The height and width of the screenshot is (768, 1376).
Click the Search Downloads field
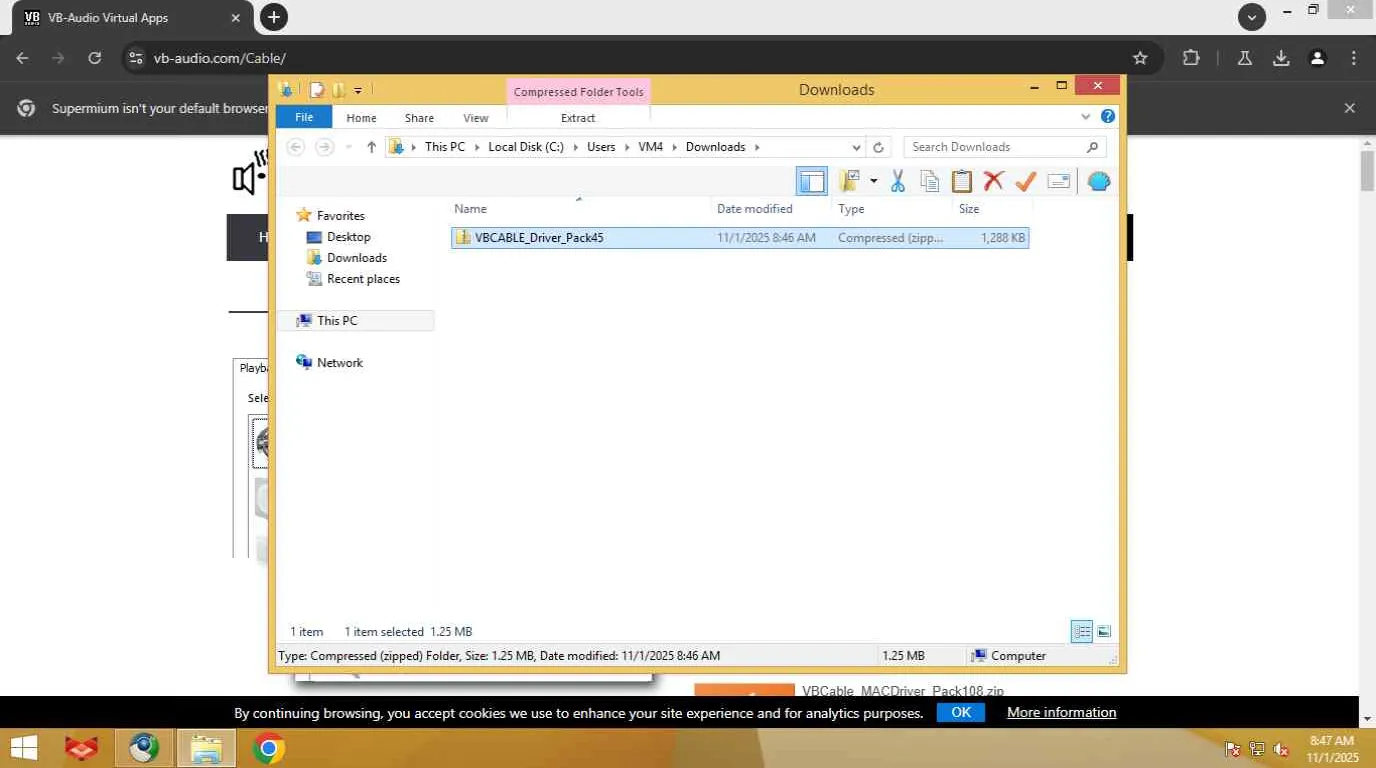click(1004, 147)
